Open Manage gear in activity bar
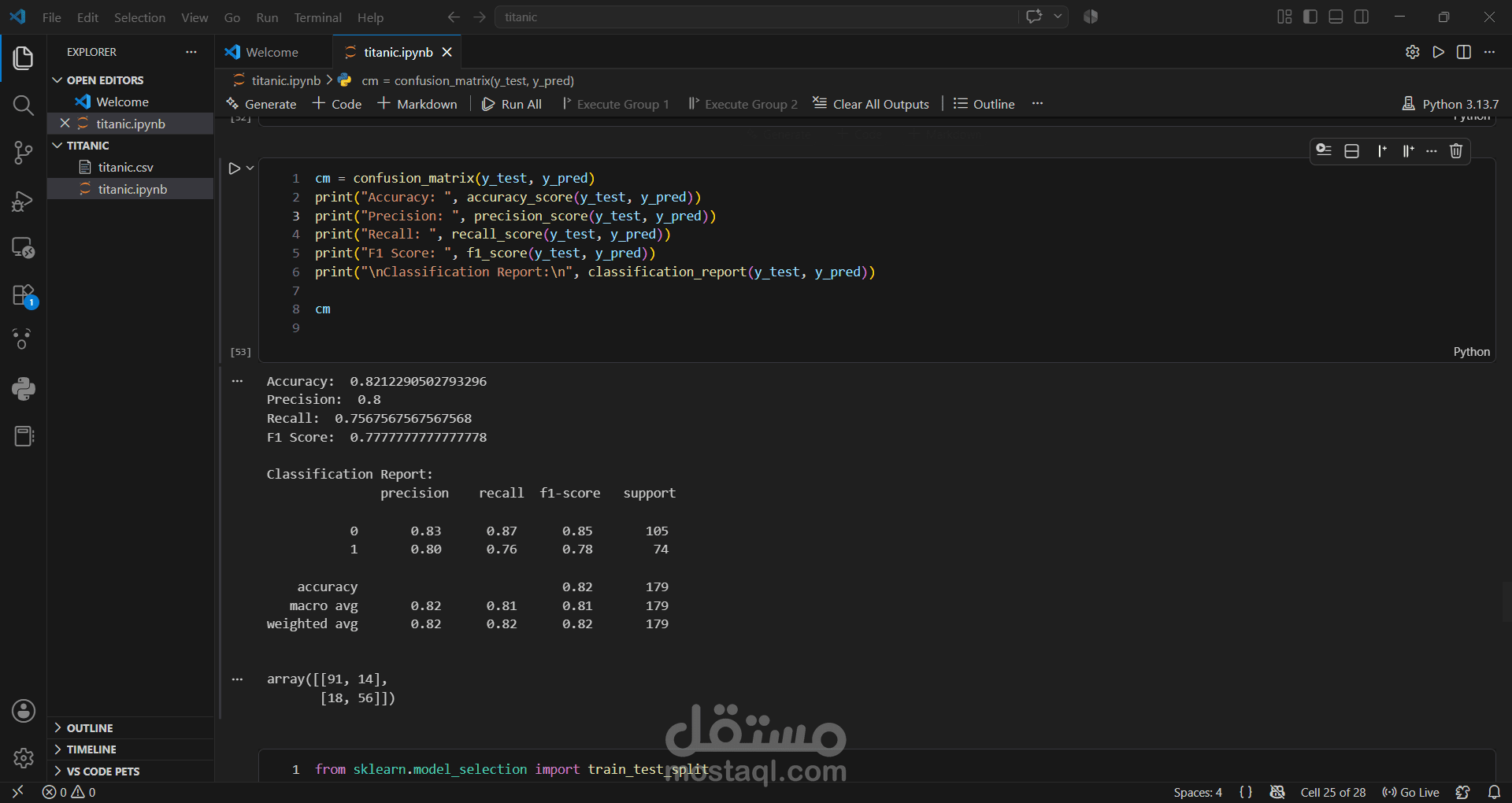Screen dimensions: 1512x803 pos(23,757)
